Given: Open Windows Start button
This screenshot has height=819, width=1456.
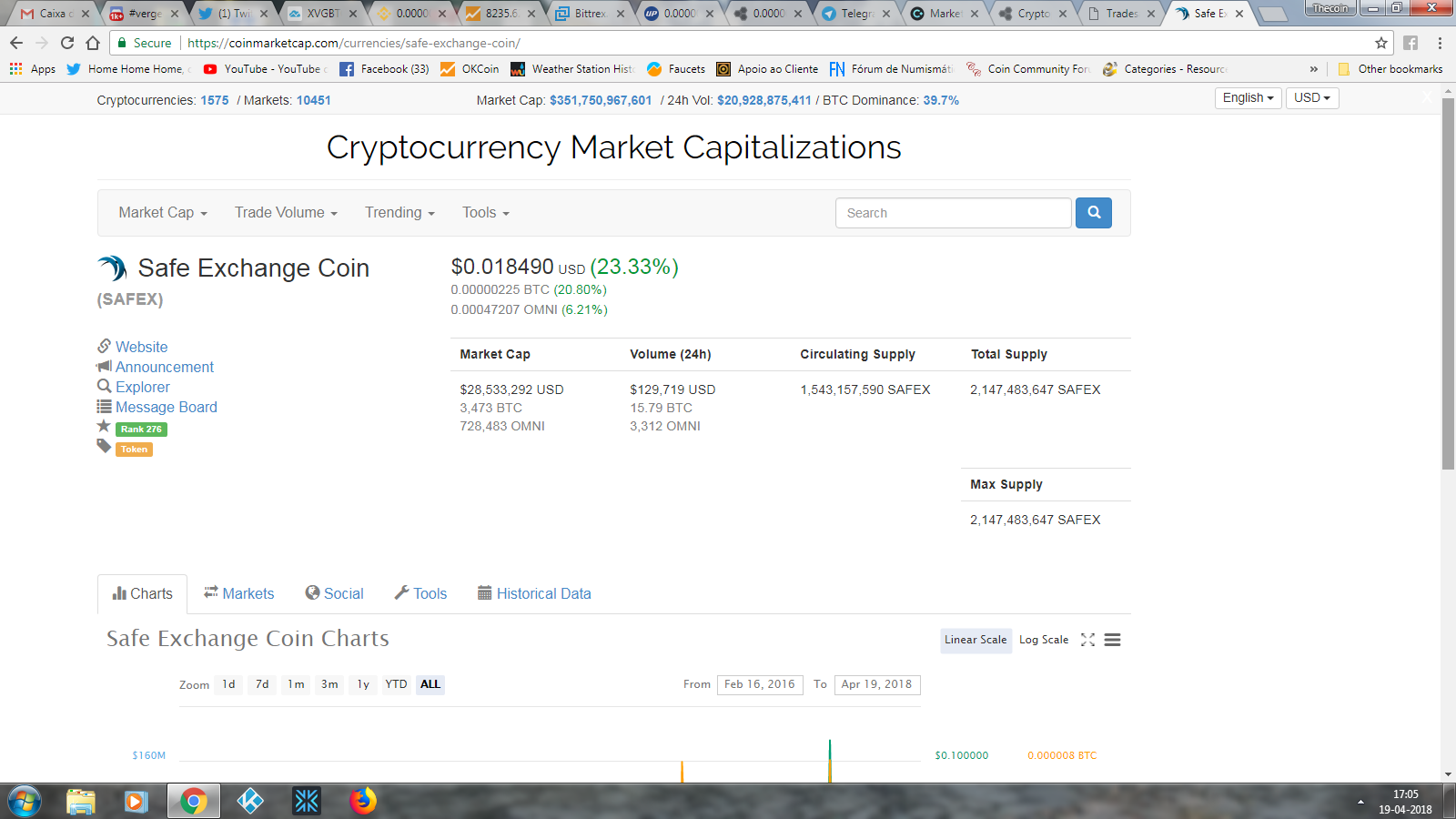Looking at the screenshot, I should click(25, 802).
